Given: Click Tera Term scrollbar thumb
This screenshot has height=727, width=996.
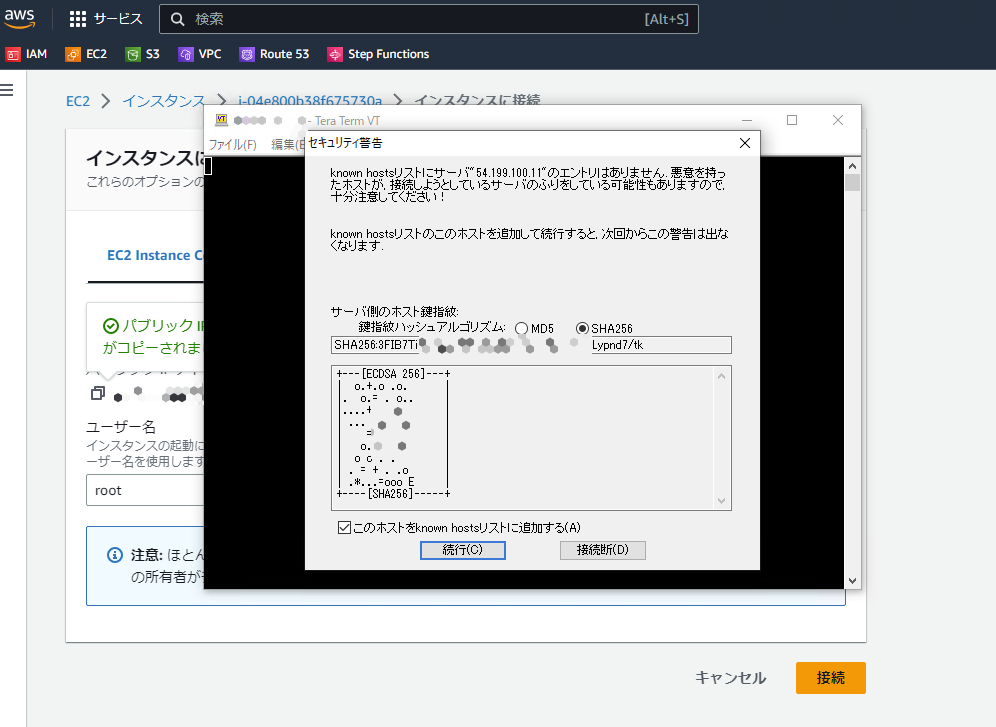Looking at the screenshot, I should coord(852,183).
